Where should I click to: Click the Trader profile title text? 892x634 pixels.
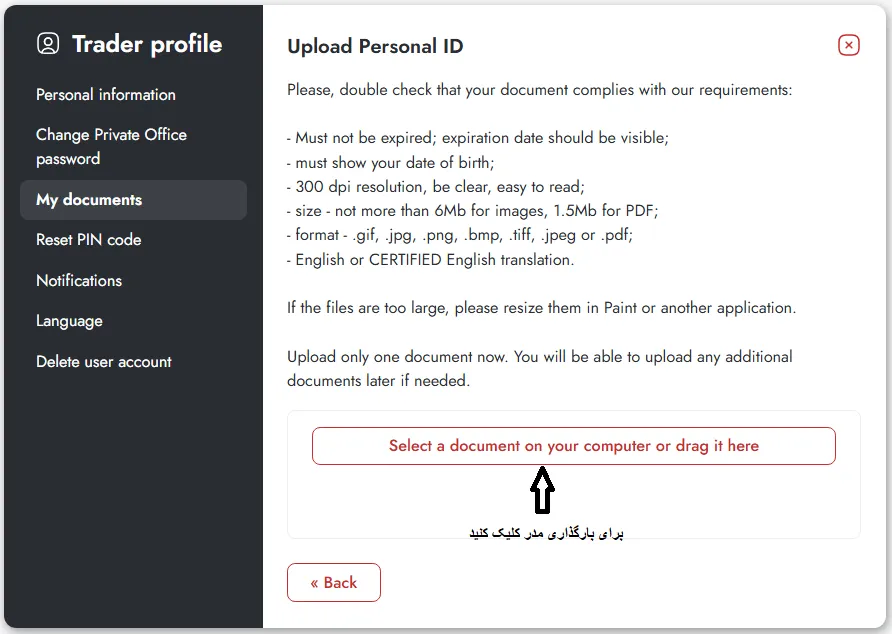(x=147, y=44)
